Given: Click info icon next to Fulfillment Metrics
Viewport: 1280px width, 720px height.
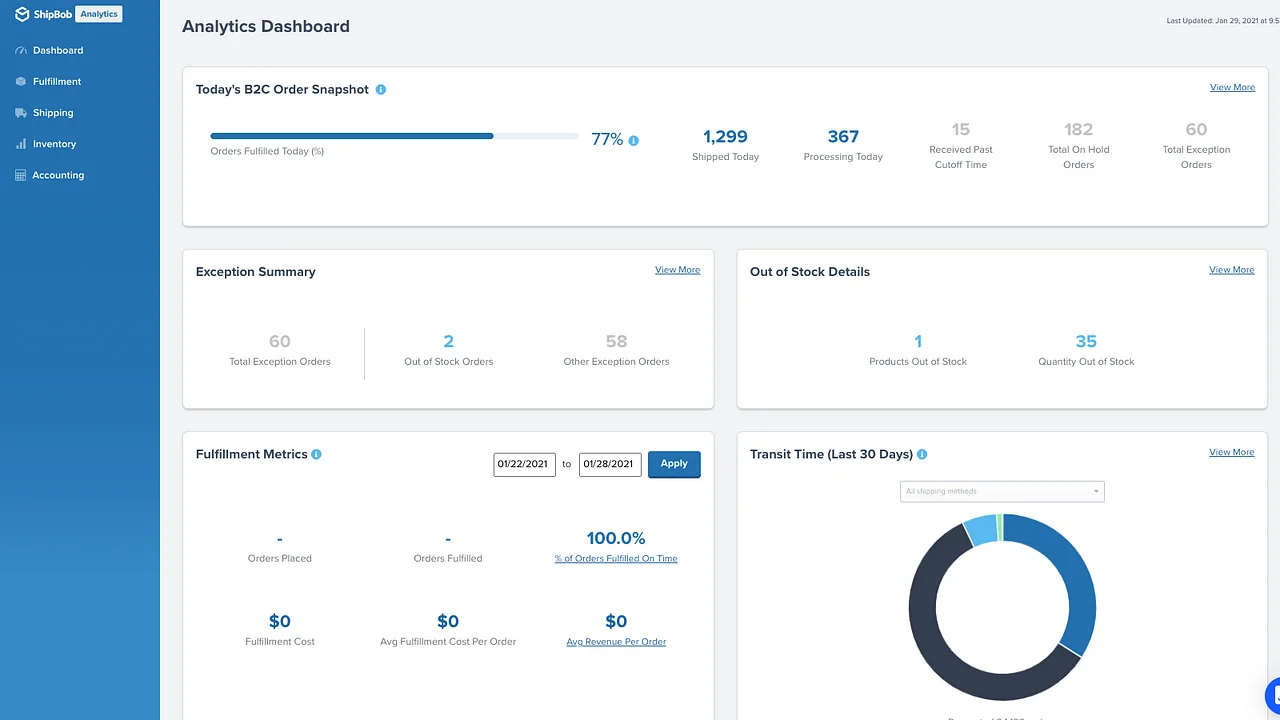Looking at the screenshot, I should (x=316, y=454).
